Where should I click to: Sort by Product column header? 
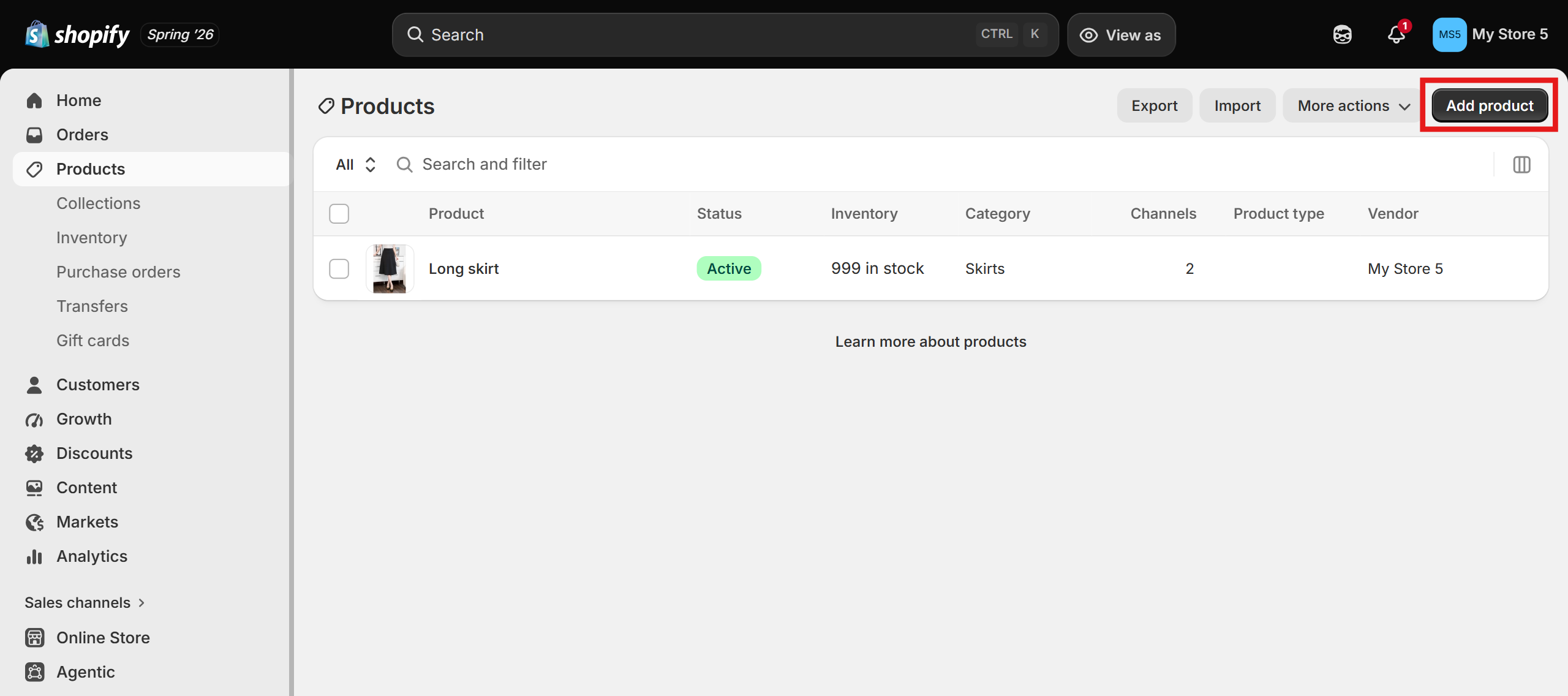456,214
